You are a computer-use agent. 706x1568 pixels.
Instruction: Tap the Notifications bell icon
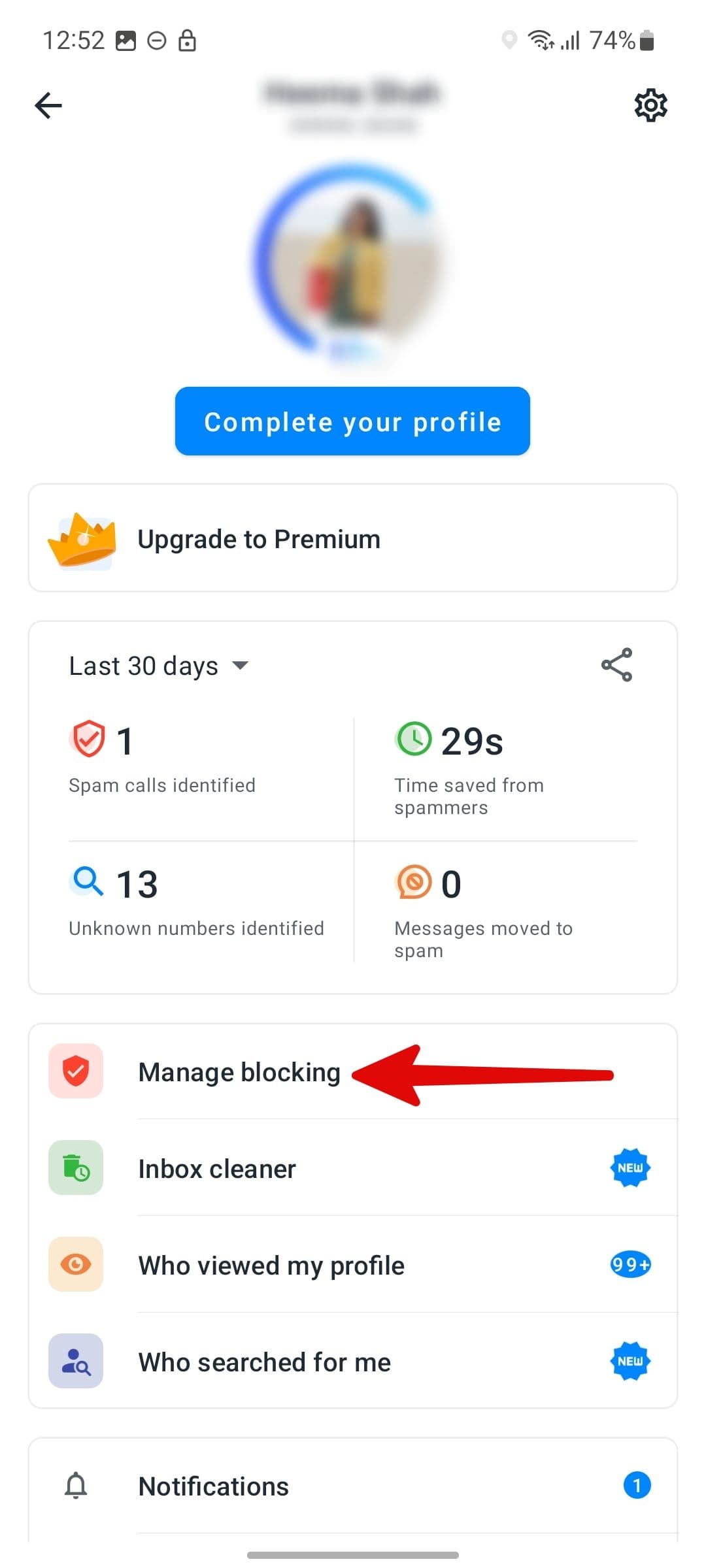[x=76, y=1486]
